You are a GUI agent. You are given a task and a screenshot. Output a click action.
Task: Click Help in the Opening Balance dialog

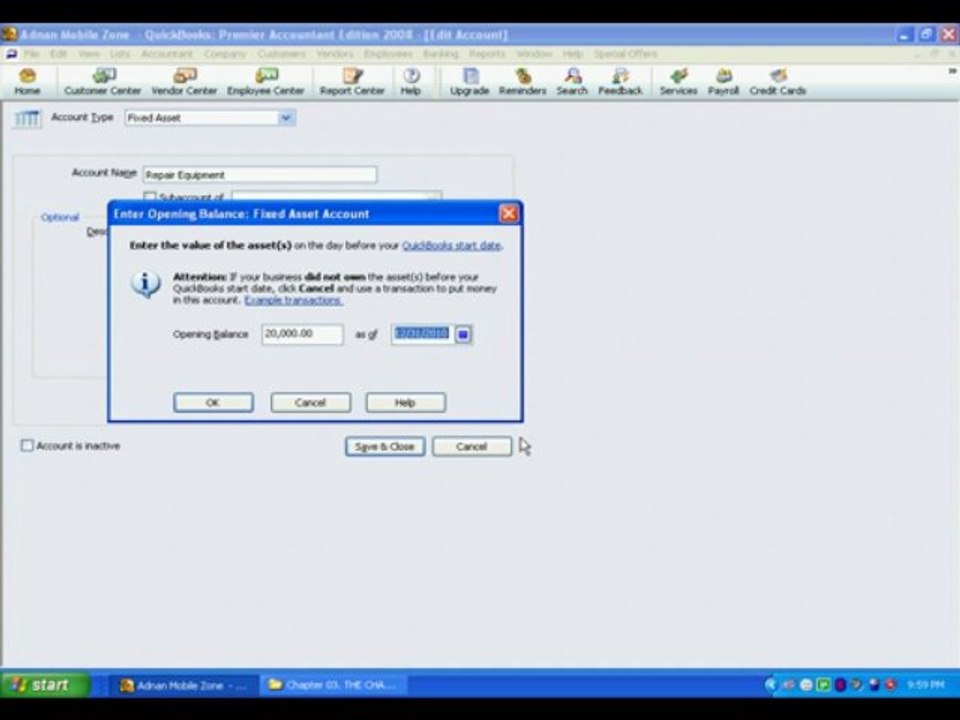(405, 402)
